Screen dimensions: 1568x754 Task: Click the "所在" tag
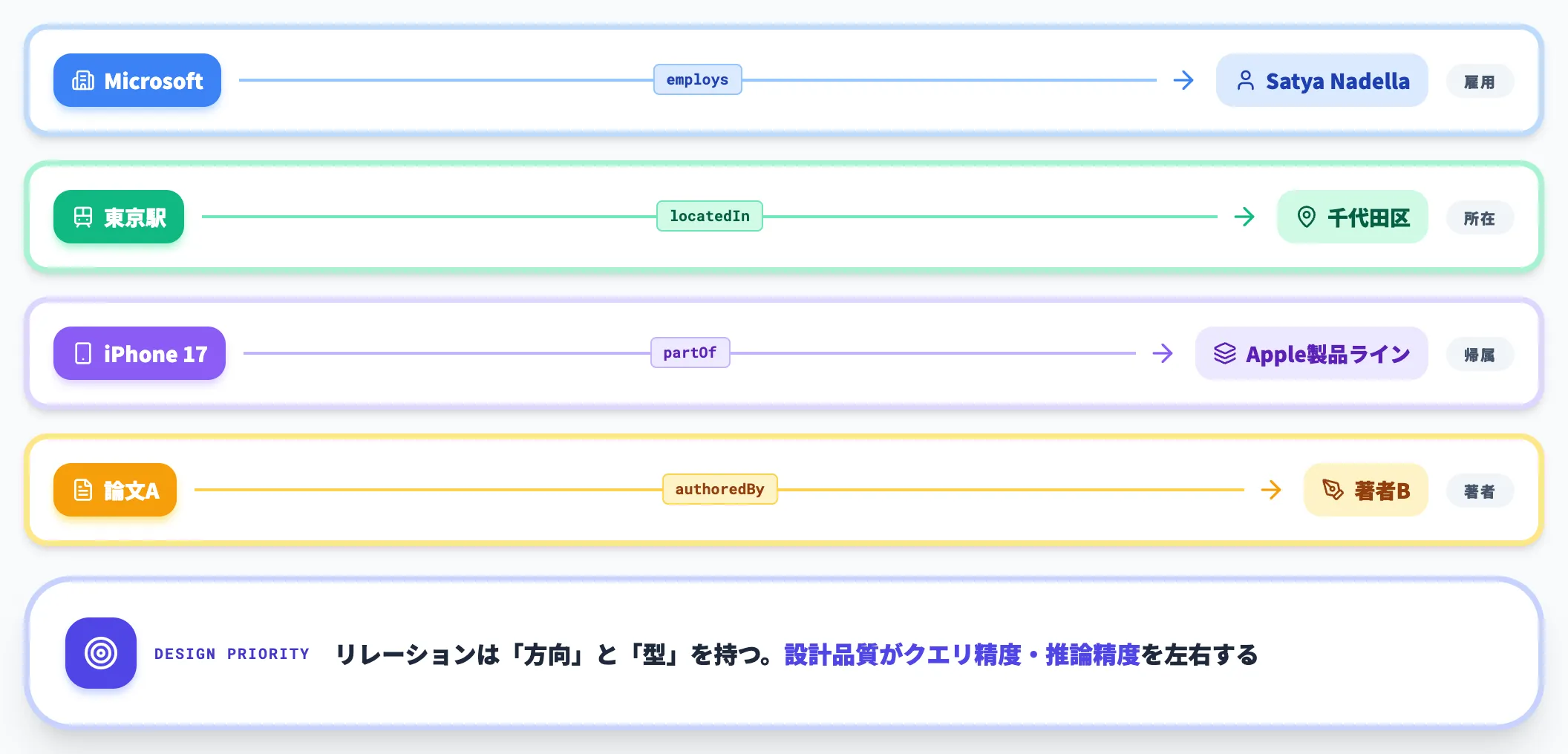click(1480, 218)
